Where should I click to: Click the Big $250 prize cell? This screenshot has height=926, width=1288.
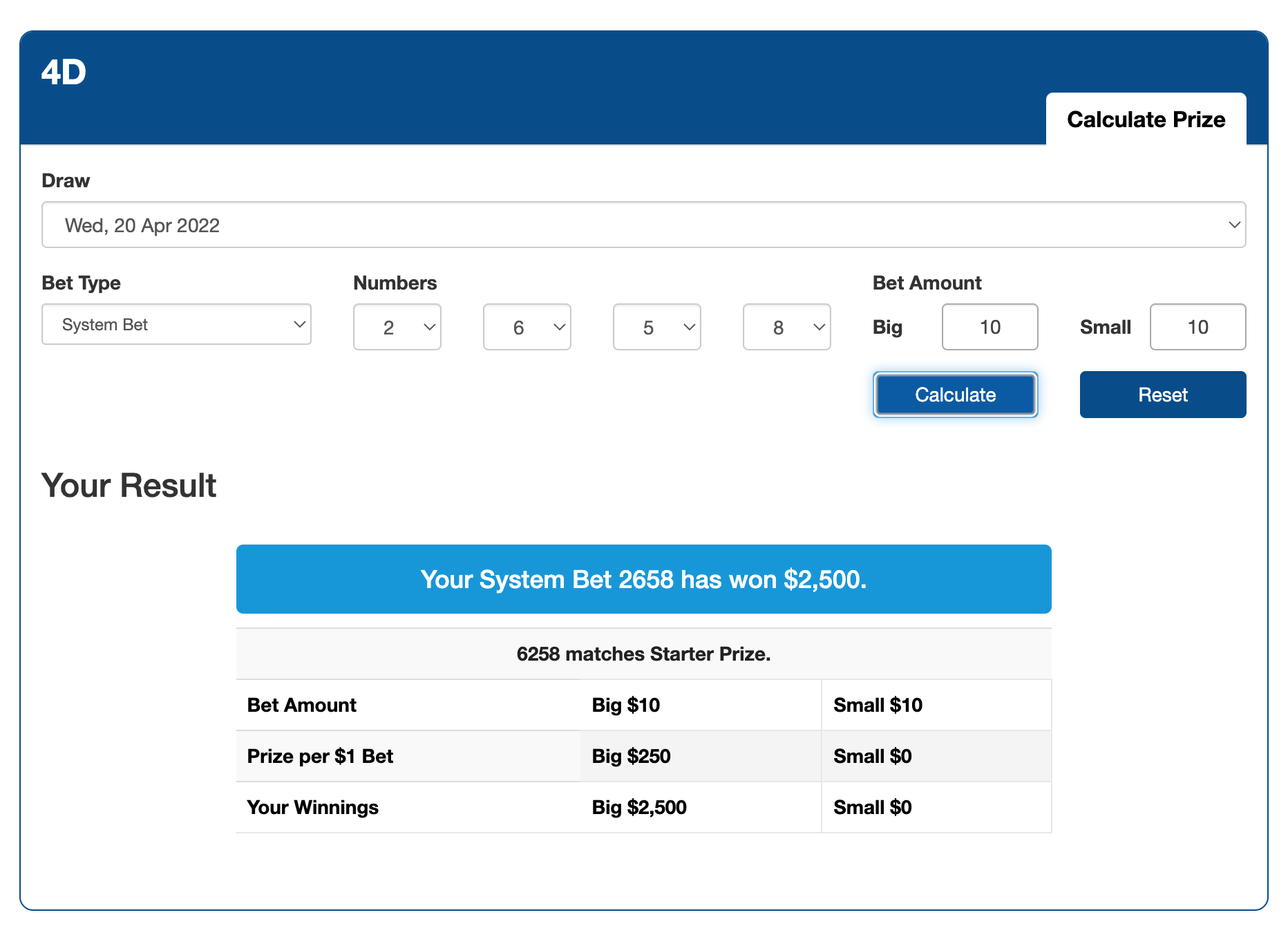(x=631, y=756)
